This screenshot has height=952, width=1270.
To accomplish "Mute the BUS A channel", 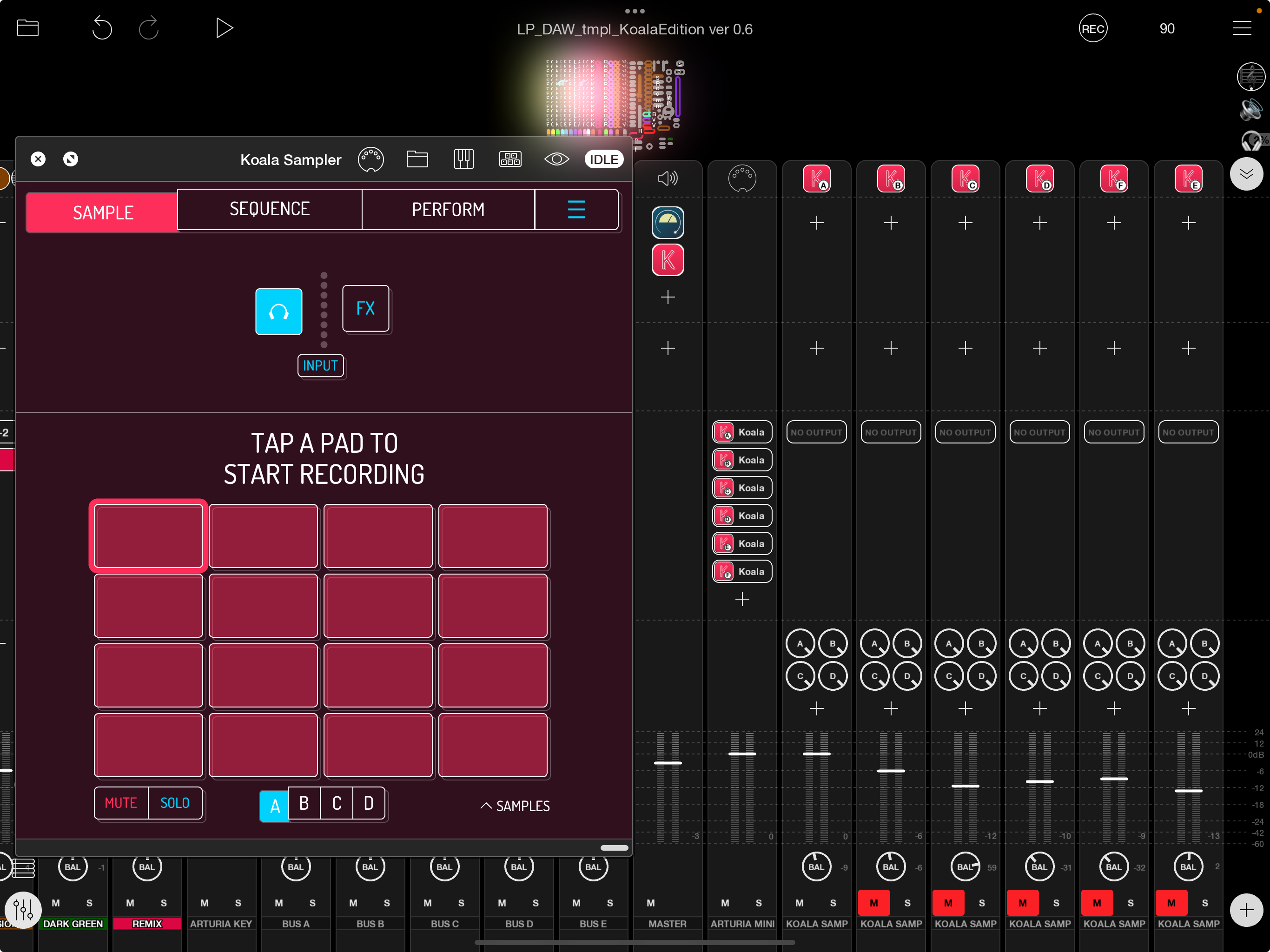I will [278, 903].
